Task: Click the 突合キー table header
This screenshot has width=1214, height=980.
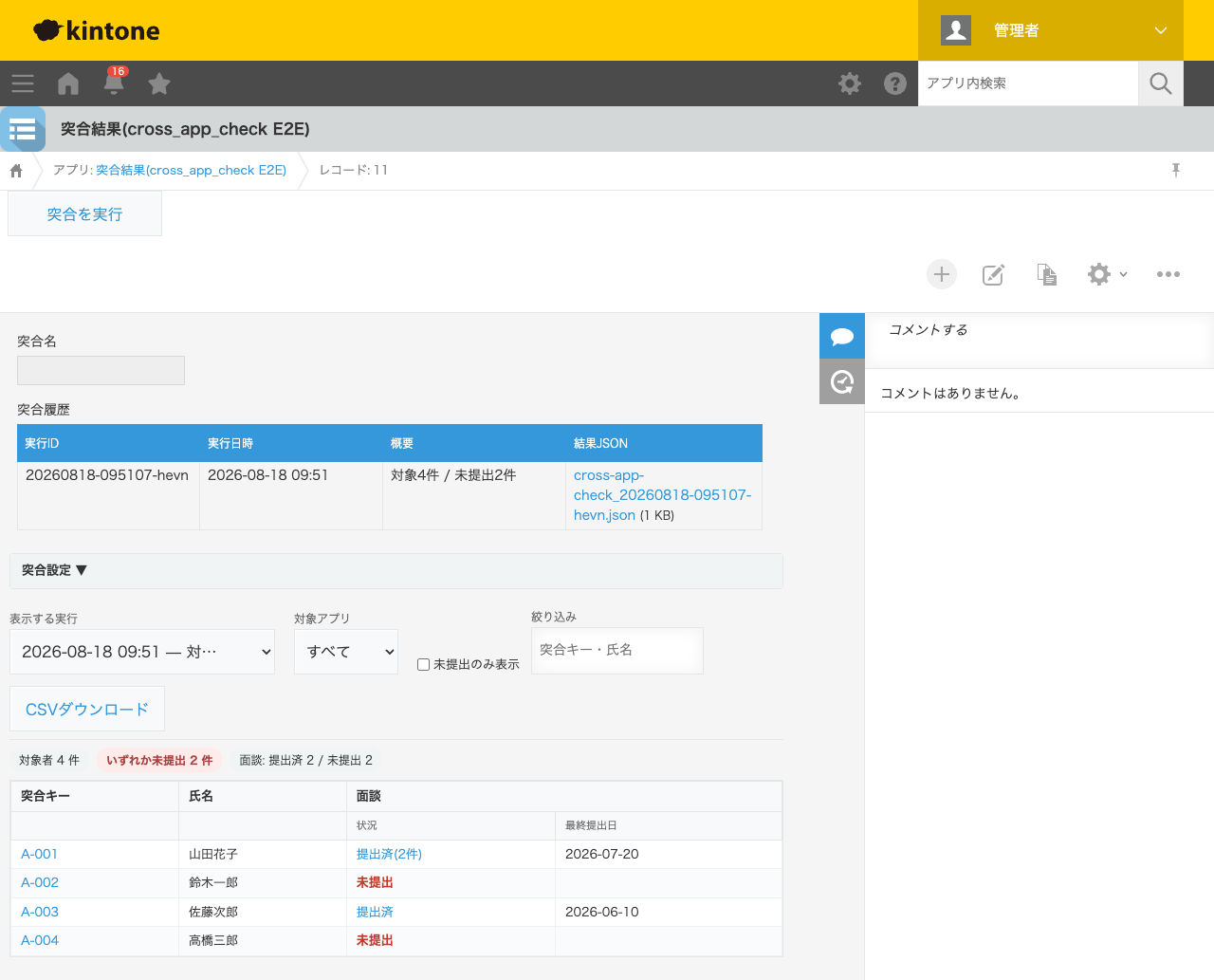Action: (x=95, y=796)
